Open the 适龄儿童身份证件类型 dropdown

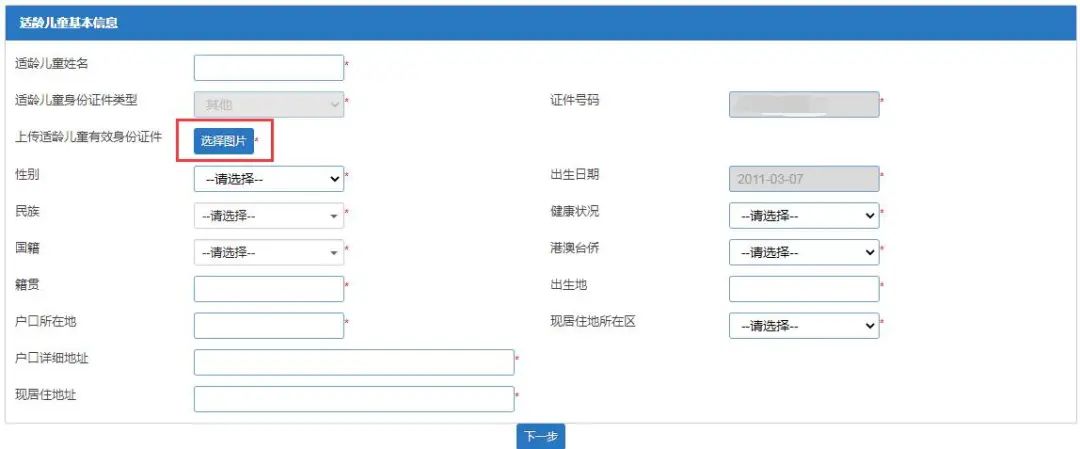(268, 104)
